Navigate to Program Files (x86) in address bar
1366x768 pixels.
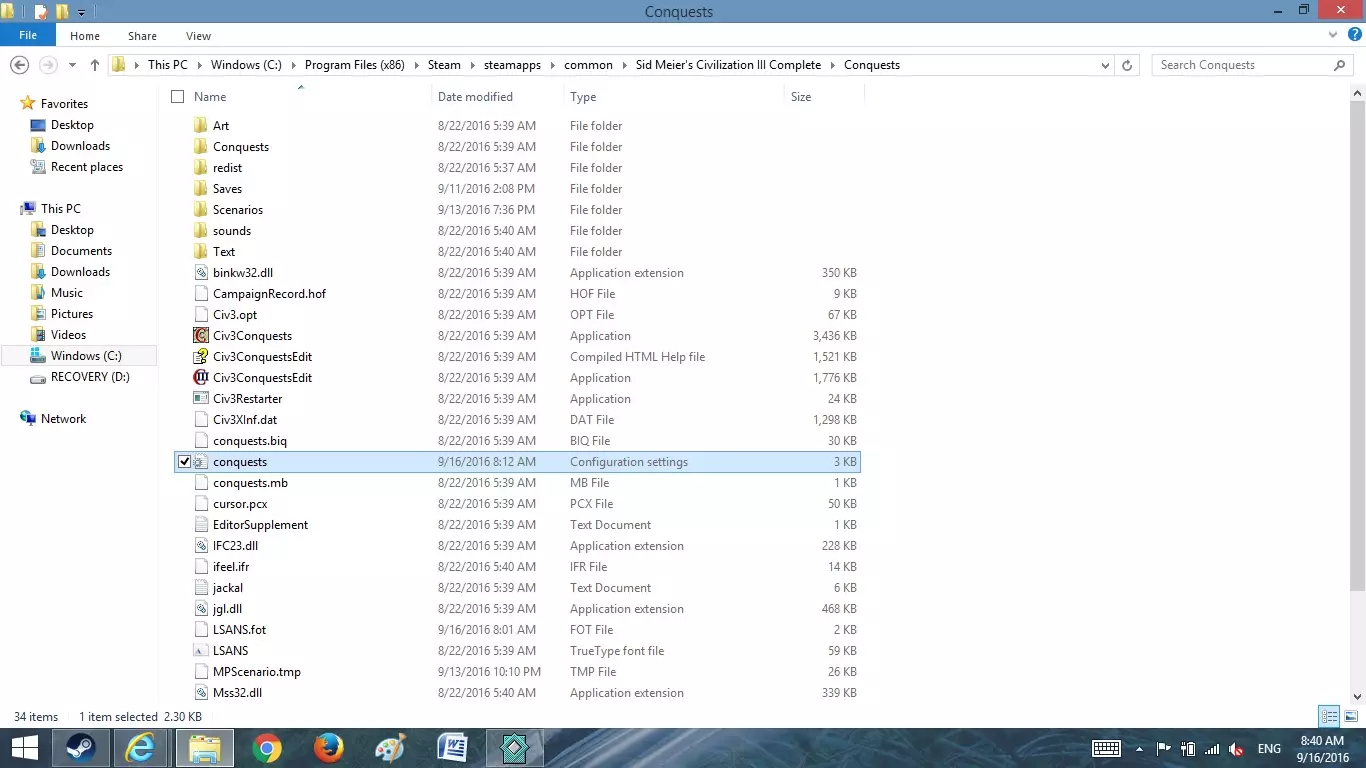point(354,65)
